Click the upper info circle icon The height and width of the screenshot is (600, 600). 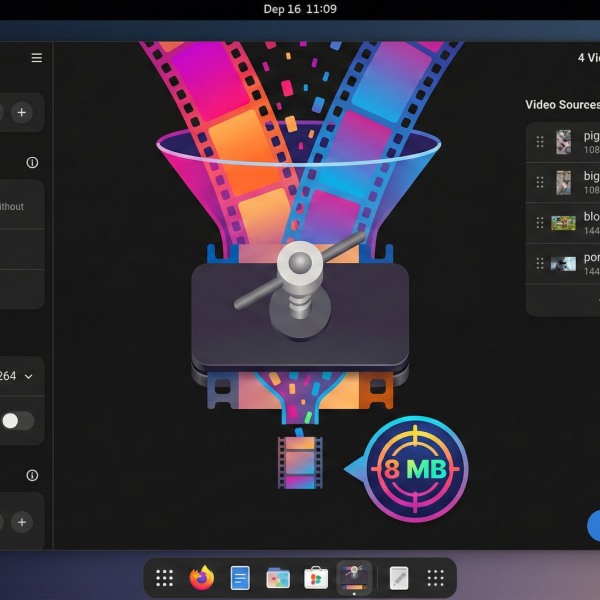32,162
